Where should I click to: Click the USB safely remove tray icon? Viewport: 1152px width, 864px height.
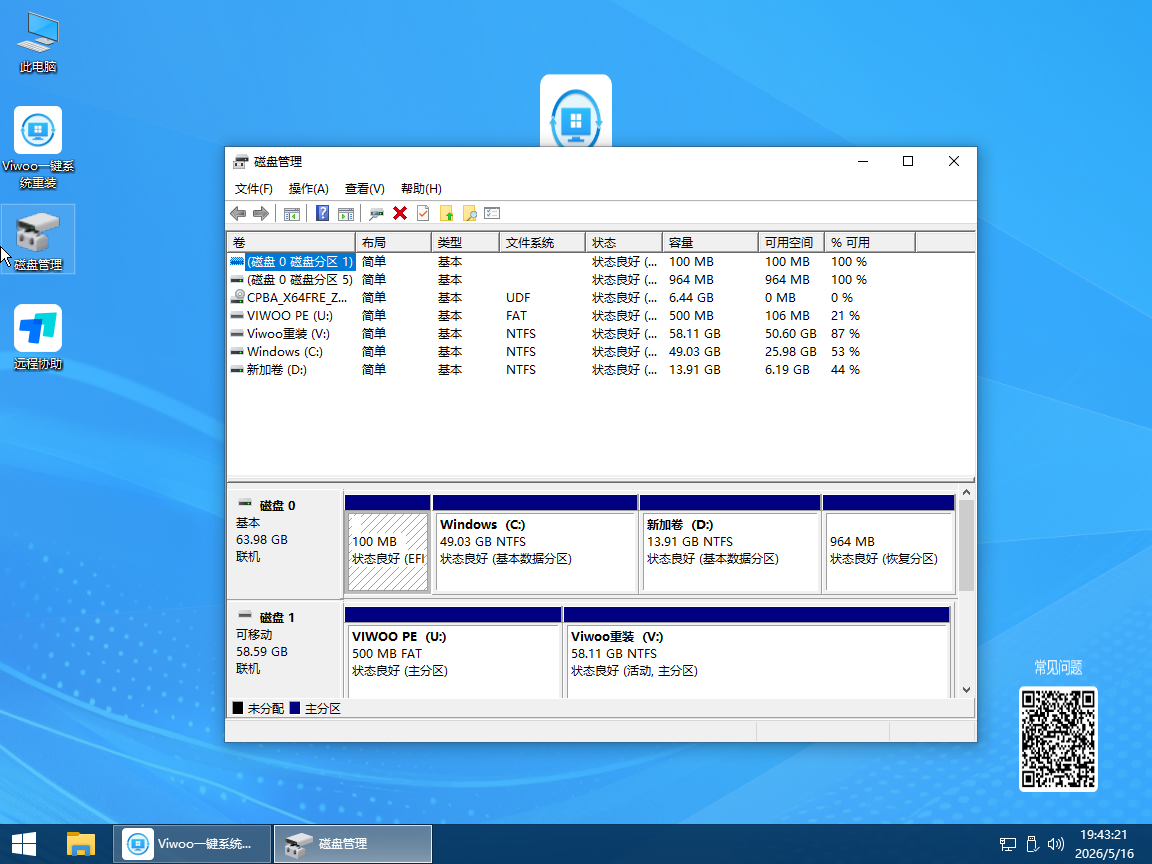[x=1032, y=844]
